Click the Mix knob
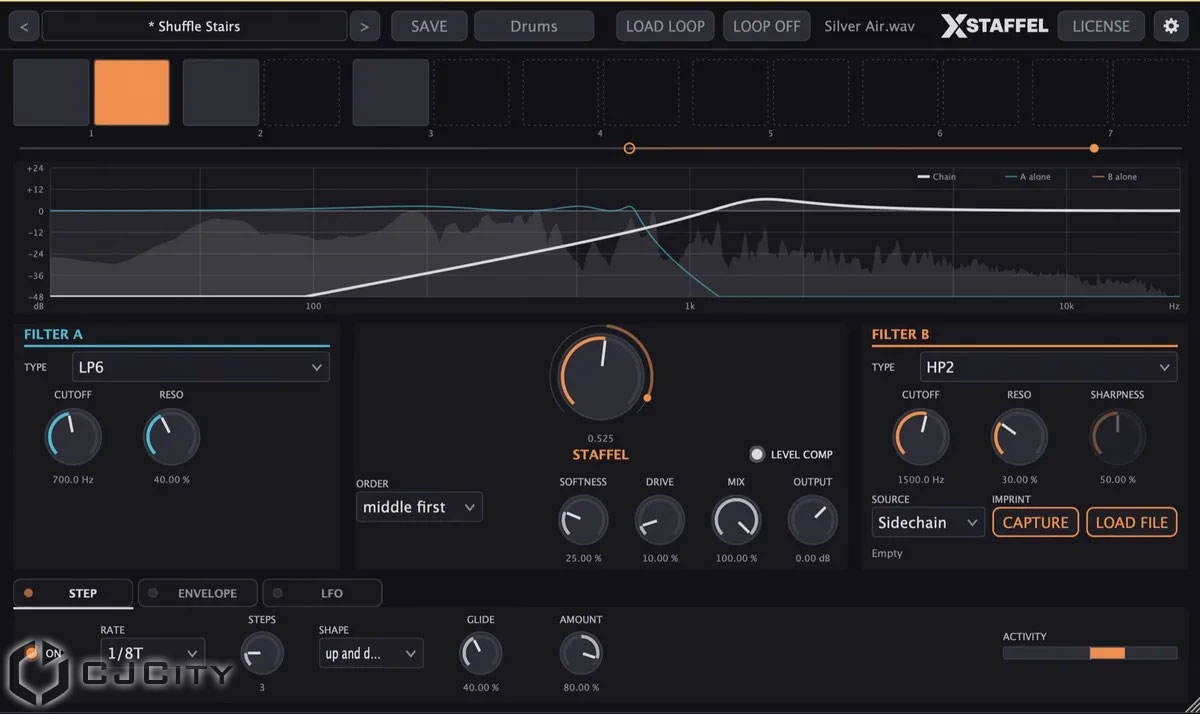 (736, 520)
